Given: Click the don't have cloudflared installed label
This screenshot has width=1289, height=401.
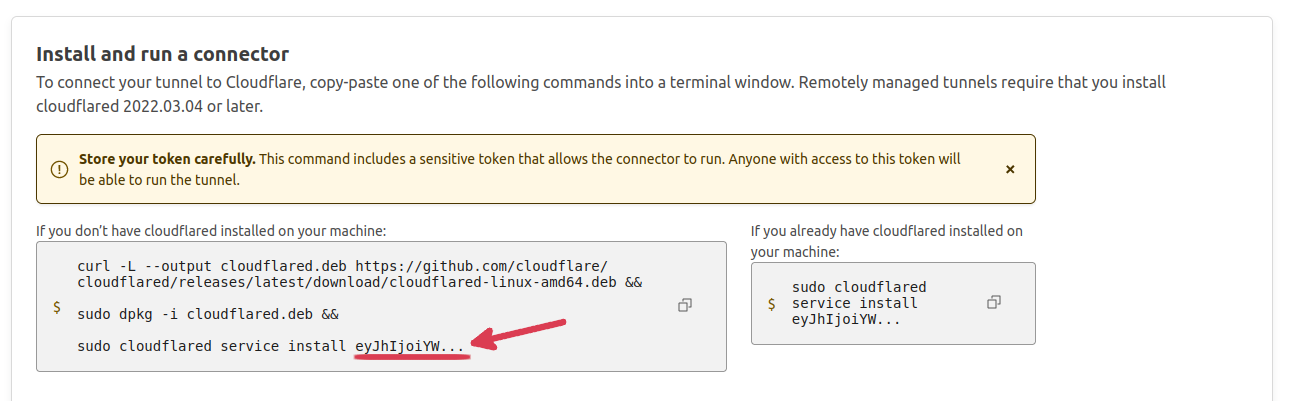Looking at the screenshot, I should [211, 231].
